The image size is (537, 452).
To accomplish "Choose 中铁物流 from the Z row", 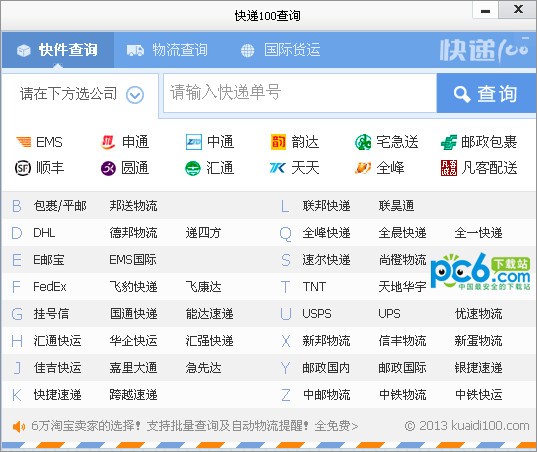I will point(402,395).
